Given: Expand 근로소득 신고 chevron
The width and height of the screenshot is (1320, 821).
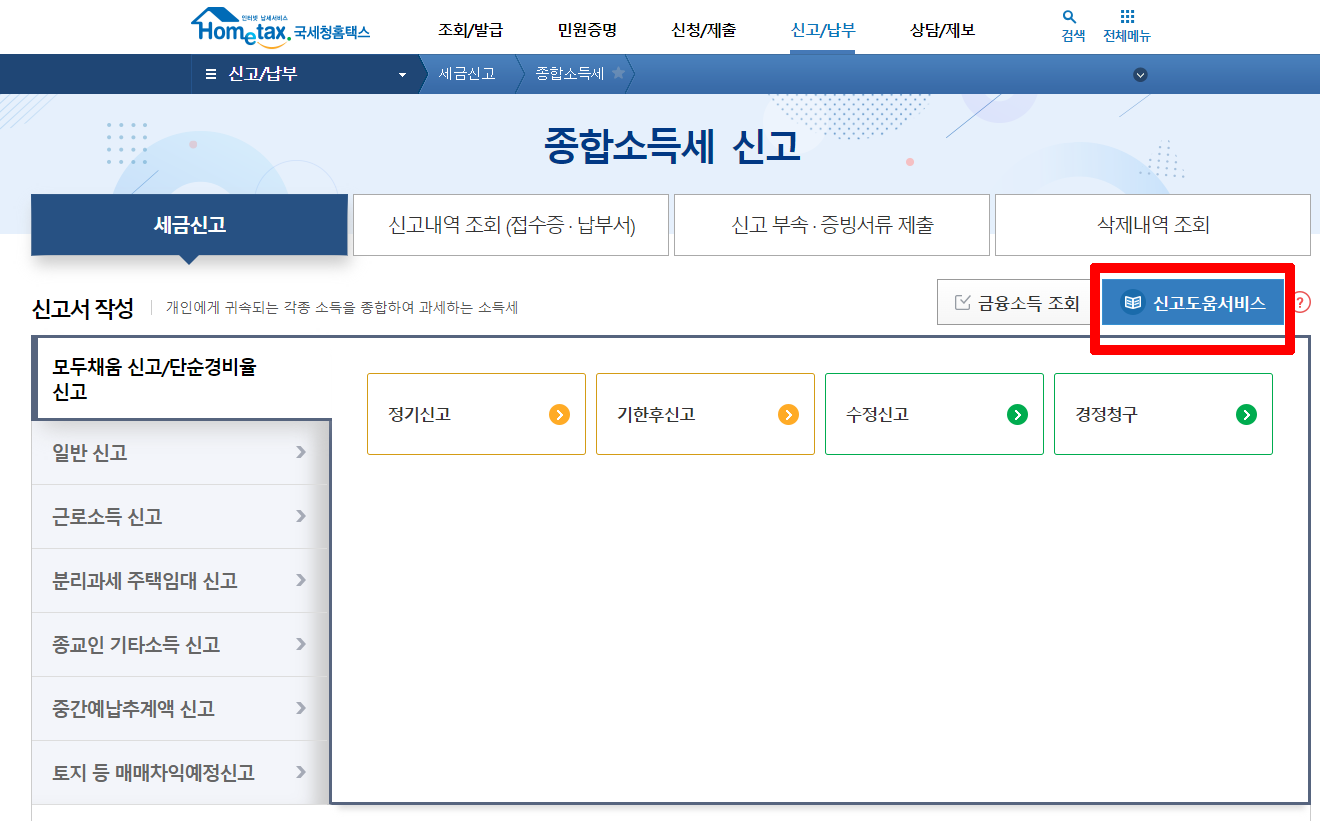Looking at the screenshot, I should point(301,516).
